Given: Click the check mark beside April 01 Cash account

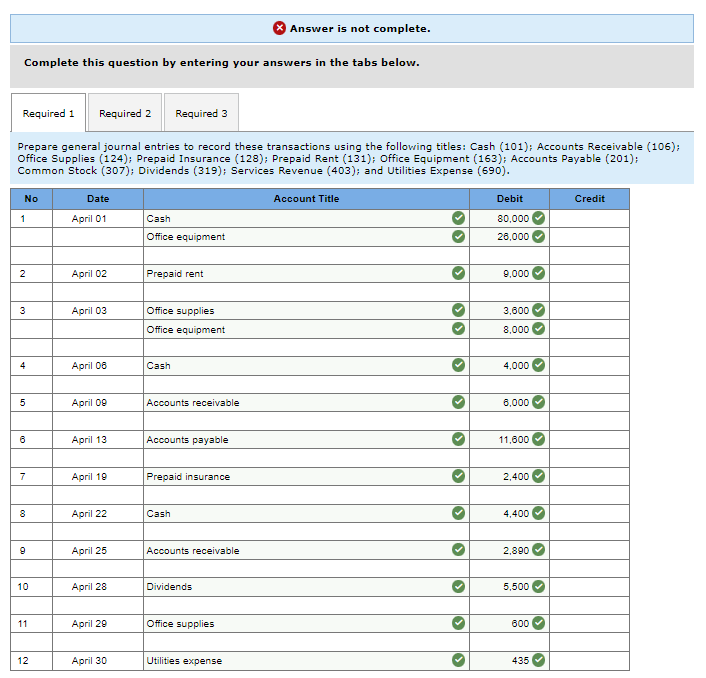Looking at the screenshot, I should 458,218.
